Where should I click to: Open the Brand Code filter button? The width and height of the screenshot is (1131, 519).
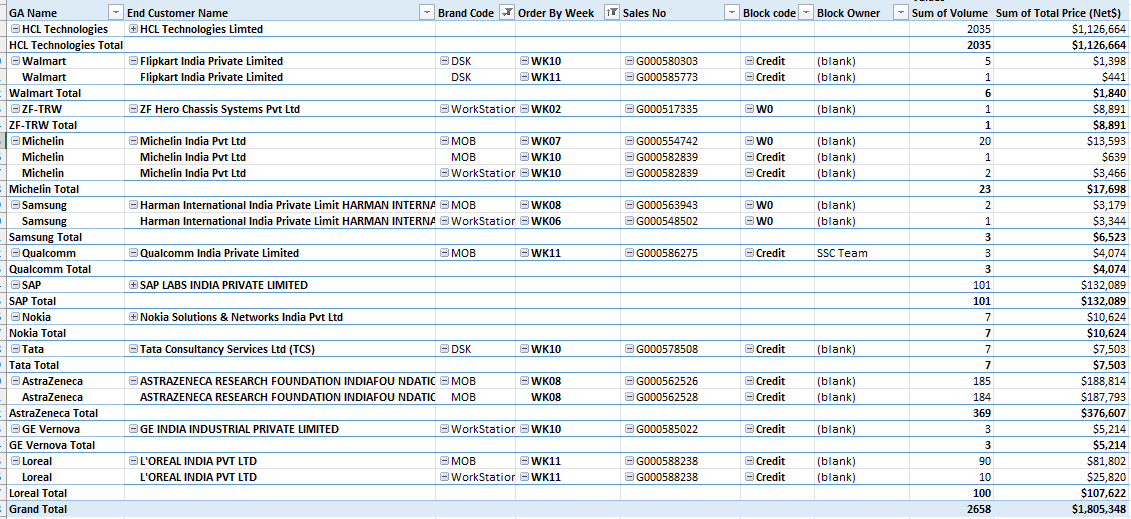point(507,12)
